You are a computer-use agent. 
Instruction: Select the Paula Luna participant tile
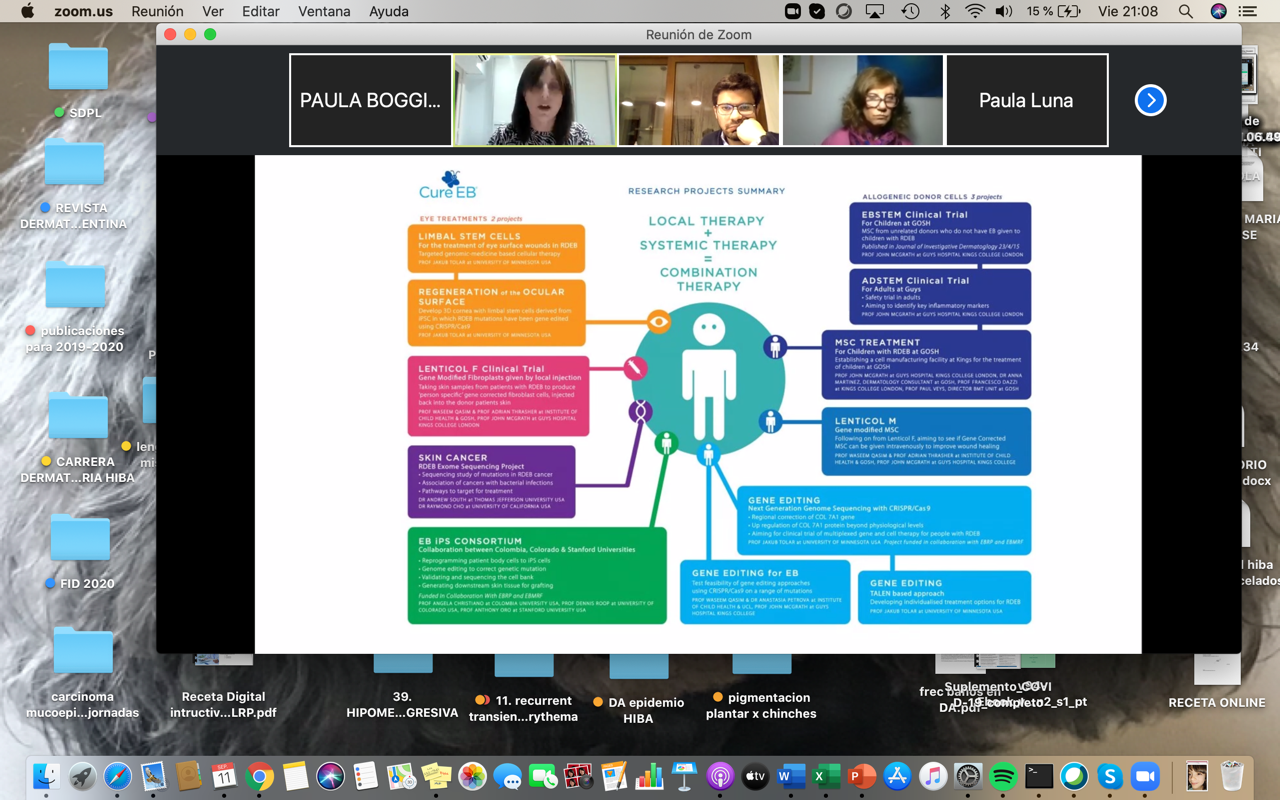tap(1026, 100)
